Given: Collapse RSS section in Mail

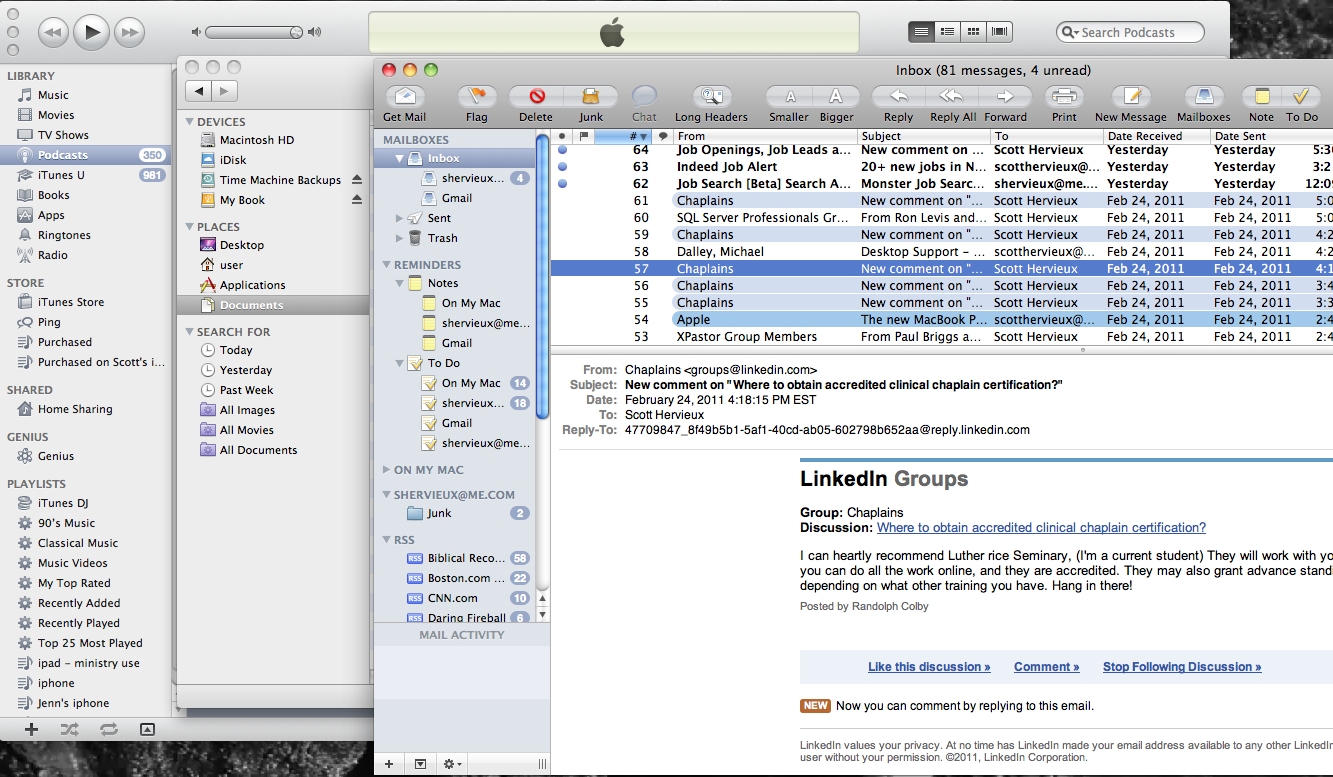Looking at the screenshot, I should pyautogui.click(x=387, y=539).
